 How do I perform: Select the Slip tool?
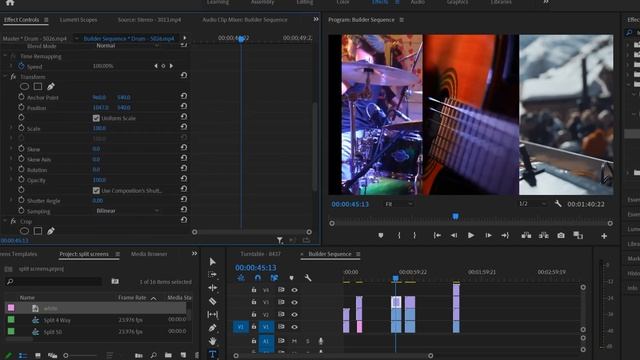point(212,314)
